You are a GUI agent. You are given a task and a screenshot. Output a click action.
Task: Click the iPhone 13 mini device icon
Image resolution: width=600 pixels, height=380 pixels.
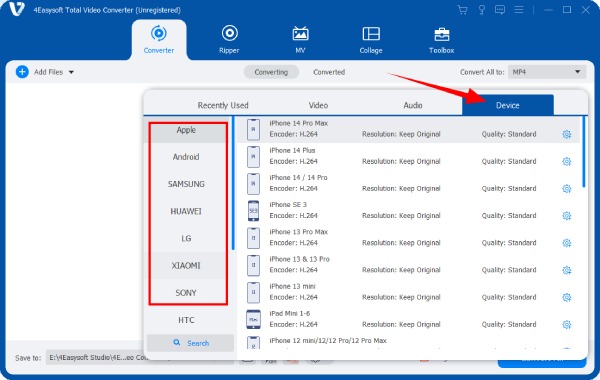point(253,292)
